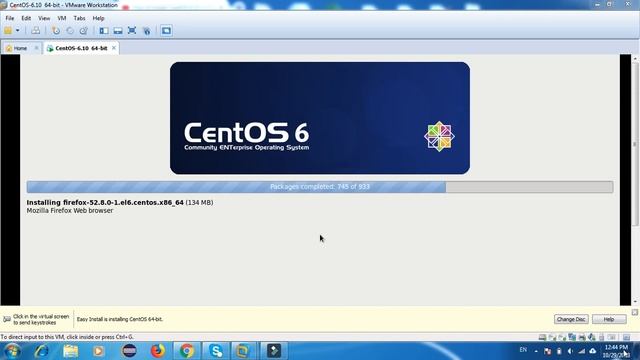Open the Help menu
640x360 pixels.
[98, 18]
